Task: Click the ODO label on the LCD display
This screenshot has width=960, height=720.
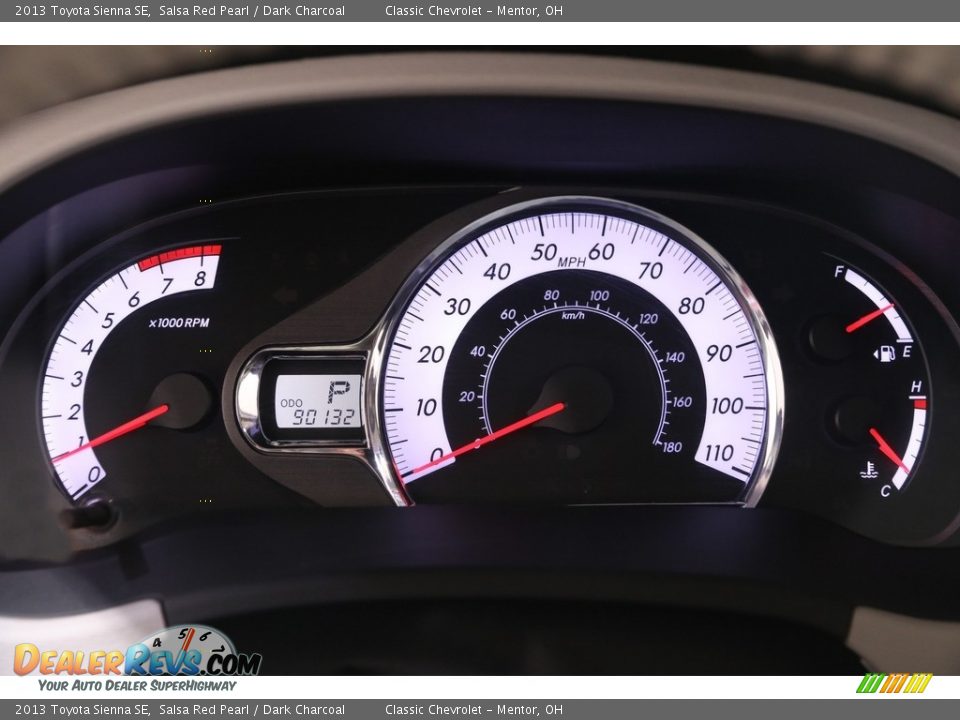Action: 291,403
